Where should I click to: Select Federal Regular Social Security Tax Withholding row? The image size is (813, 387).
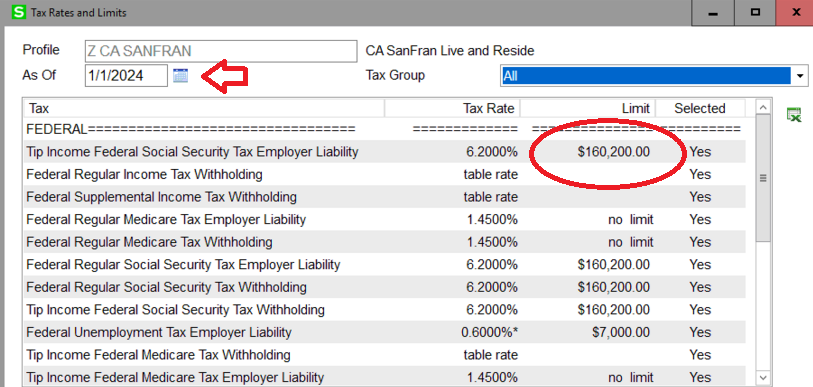coord(385,287)
